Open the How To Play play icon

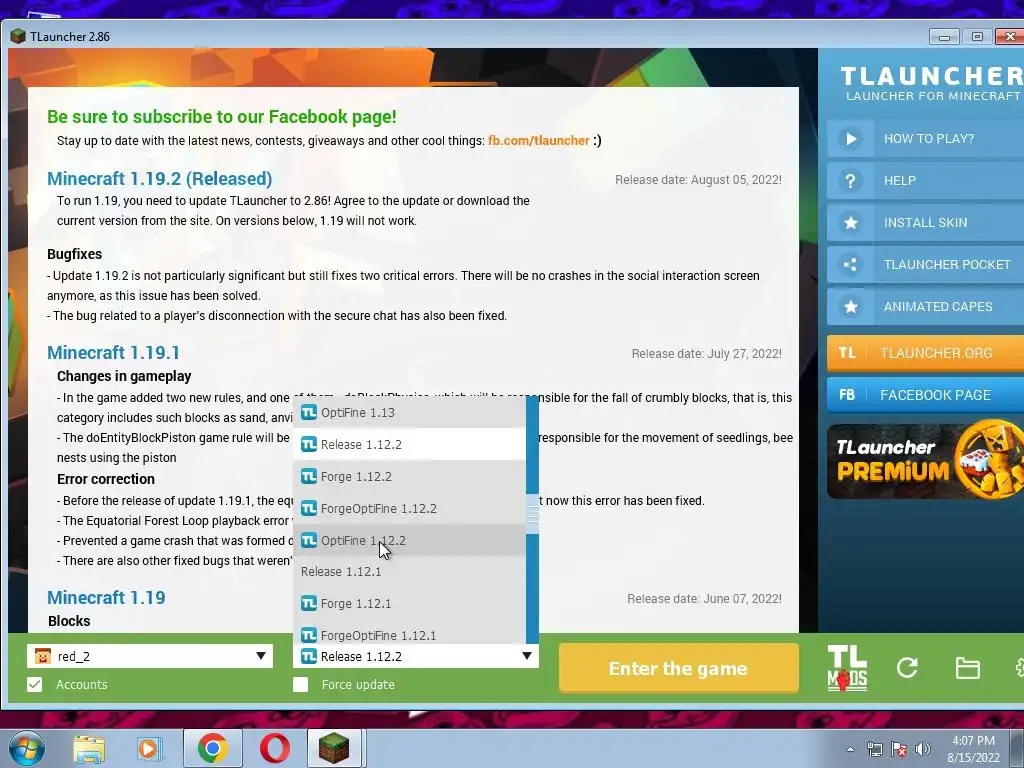pyautogui.click(x=850, y=138)
